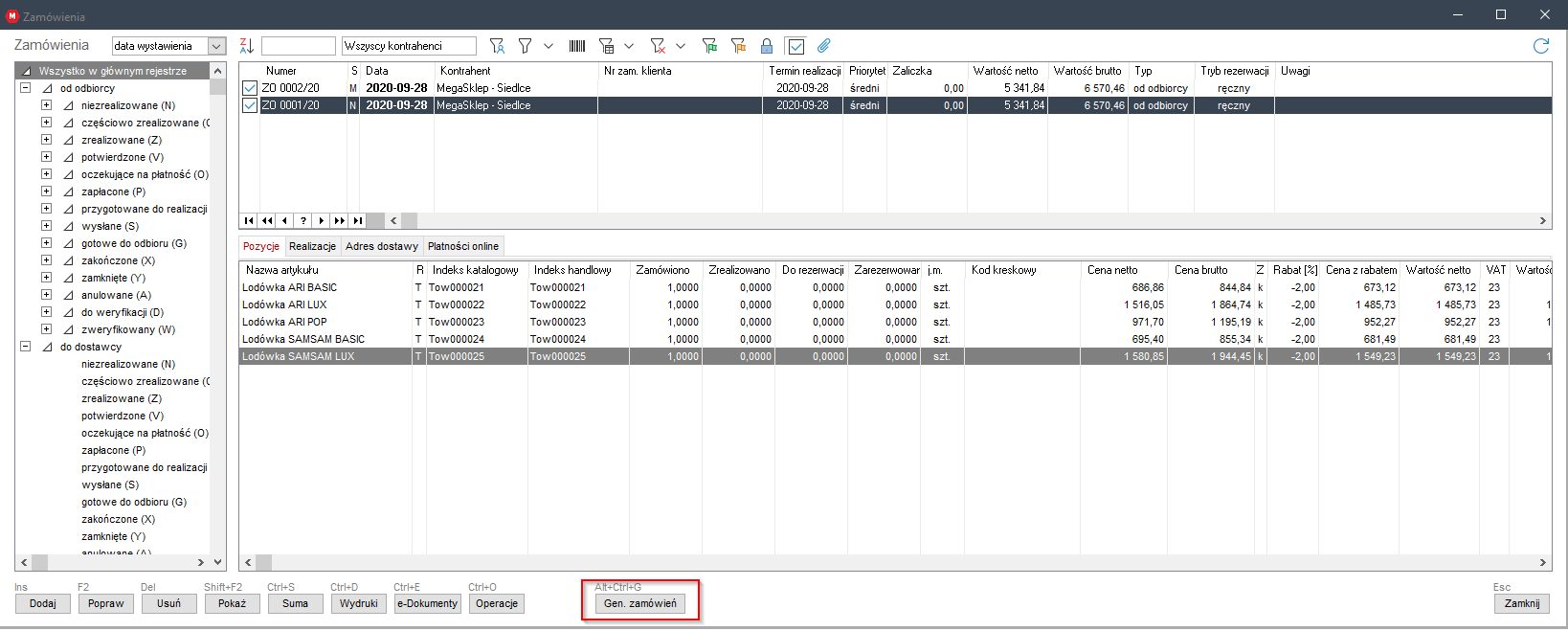Screen dimensions: 1568x631
Task: Open the Płatności online tab
Action: (463, 246)
